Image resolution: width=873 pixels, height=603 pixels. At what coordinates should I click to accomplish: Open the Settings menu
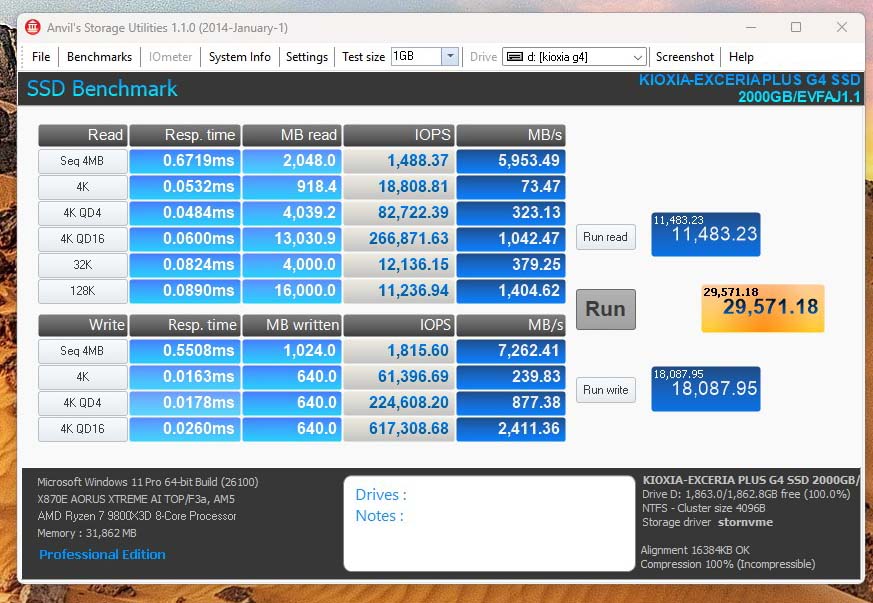tap(307, 57)
